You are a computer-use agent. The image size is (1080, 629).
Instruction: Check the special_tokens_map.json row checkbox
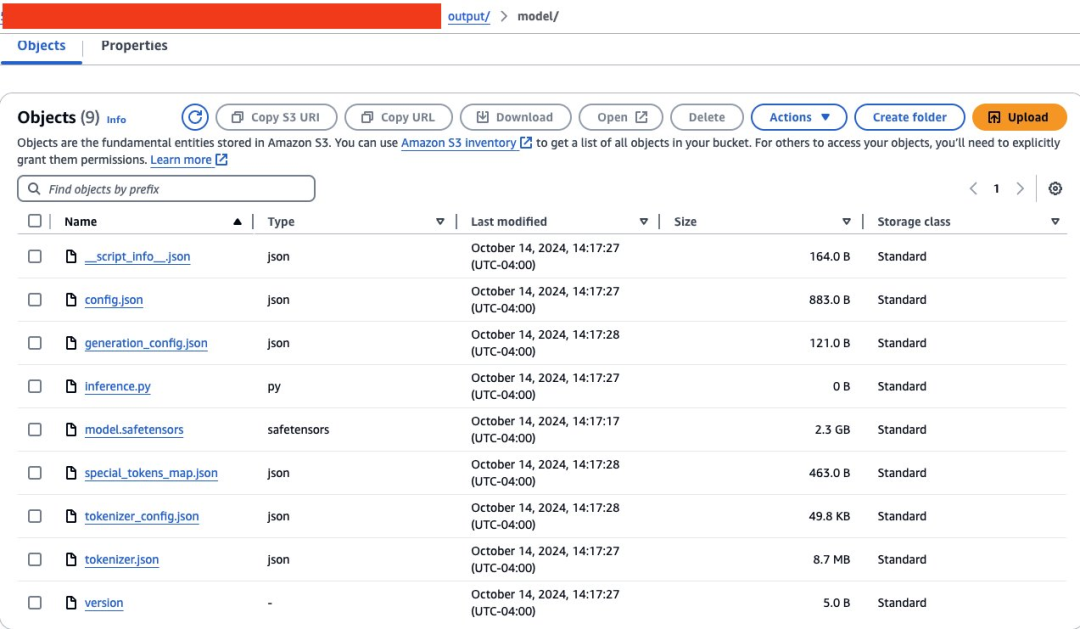pyautogui.click(x=34, y=473)
